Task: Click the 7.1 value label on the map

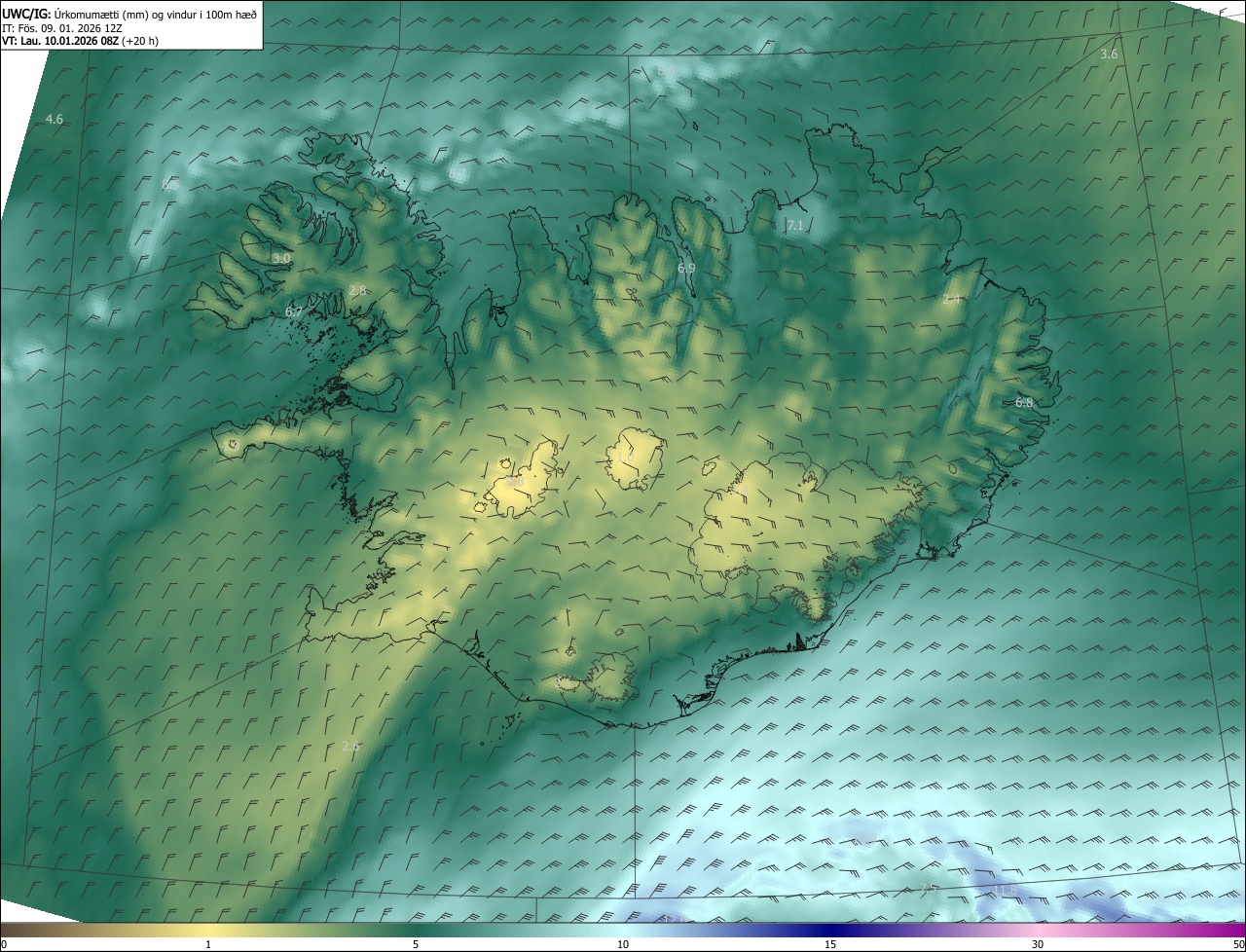Action: (x=795, y=226)
